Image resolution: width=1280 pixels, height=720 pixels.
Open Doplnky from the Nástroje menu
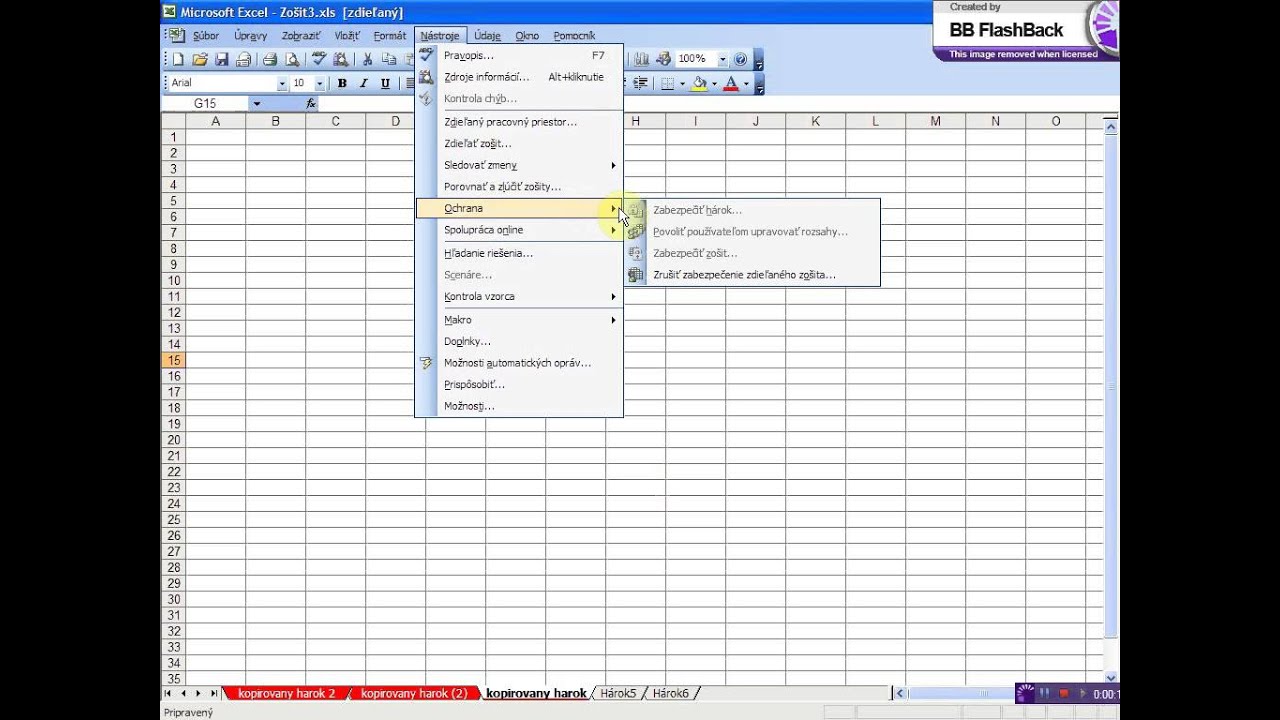click(519, 342)
